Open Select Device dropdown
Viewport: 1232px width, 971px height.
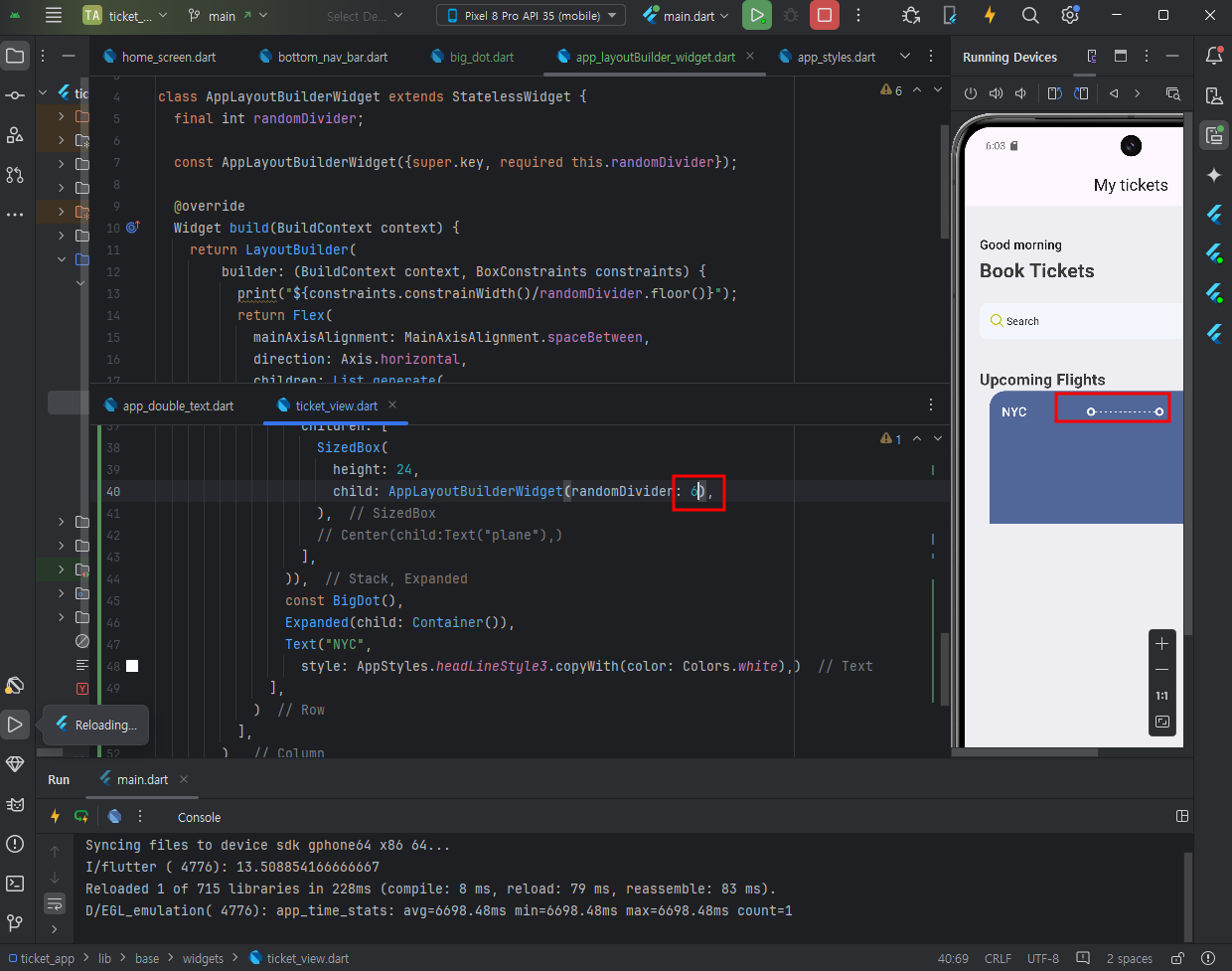coord(365,15)
